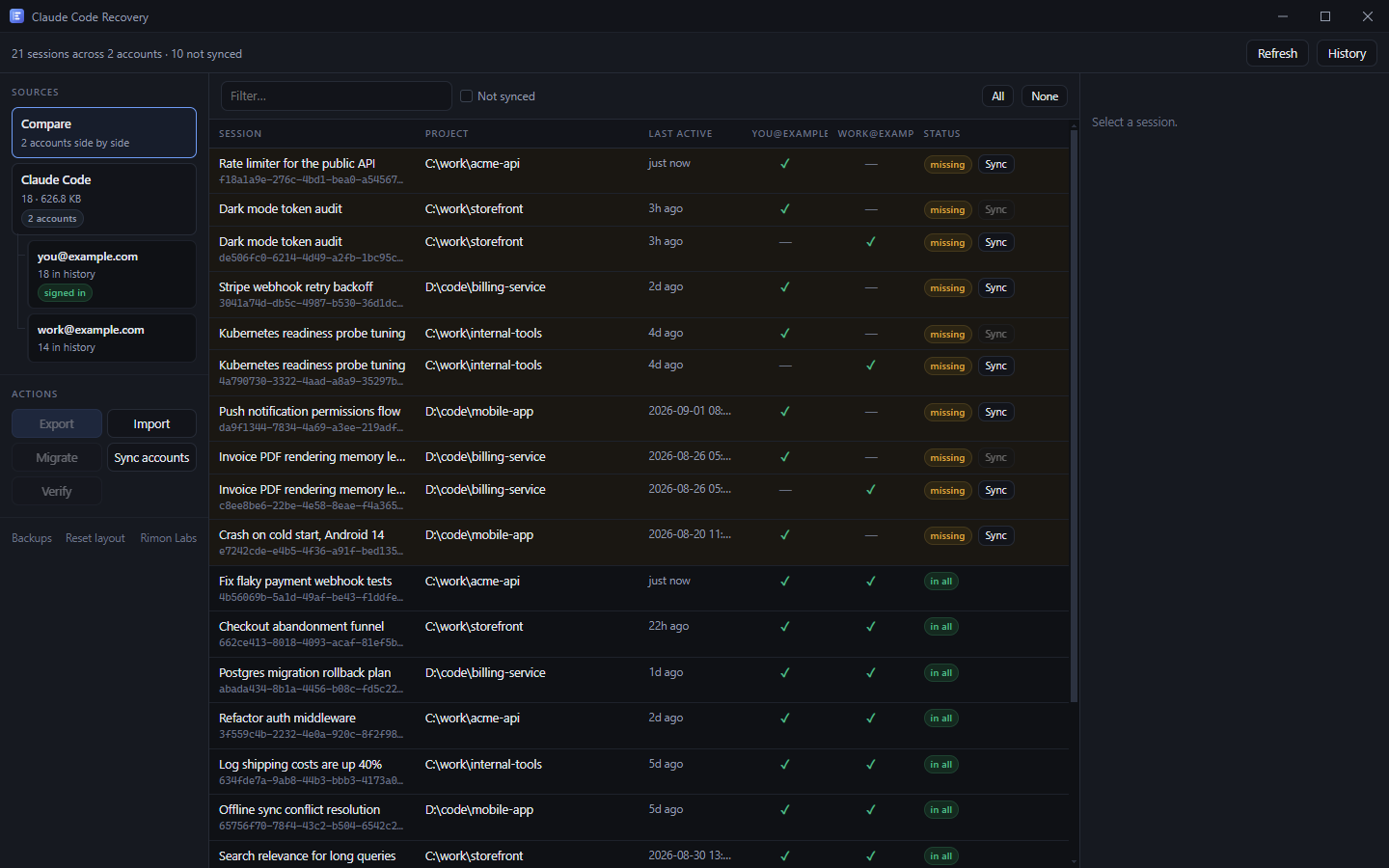Click session ID f18a1a9e-276c-4bd1
1389x868 pixels.
pos(311,180)
